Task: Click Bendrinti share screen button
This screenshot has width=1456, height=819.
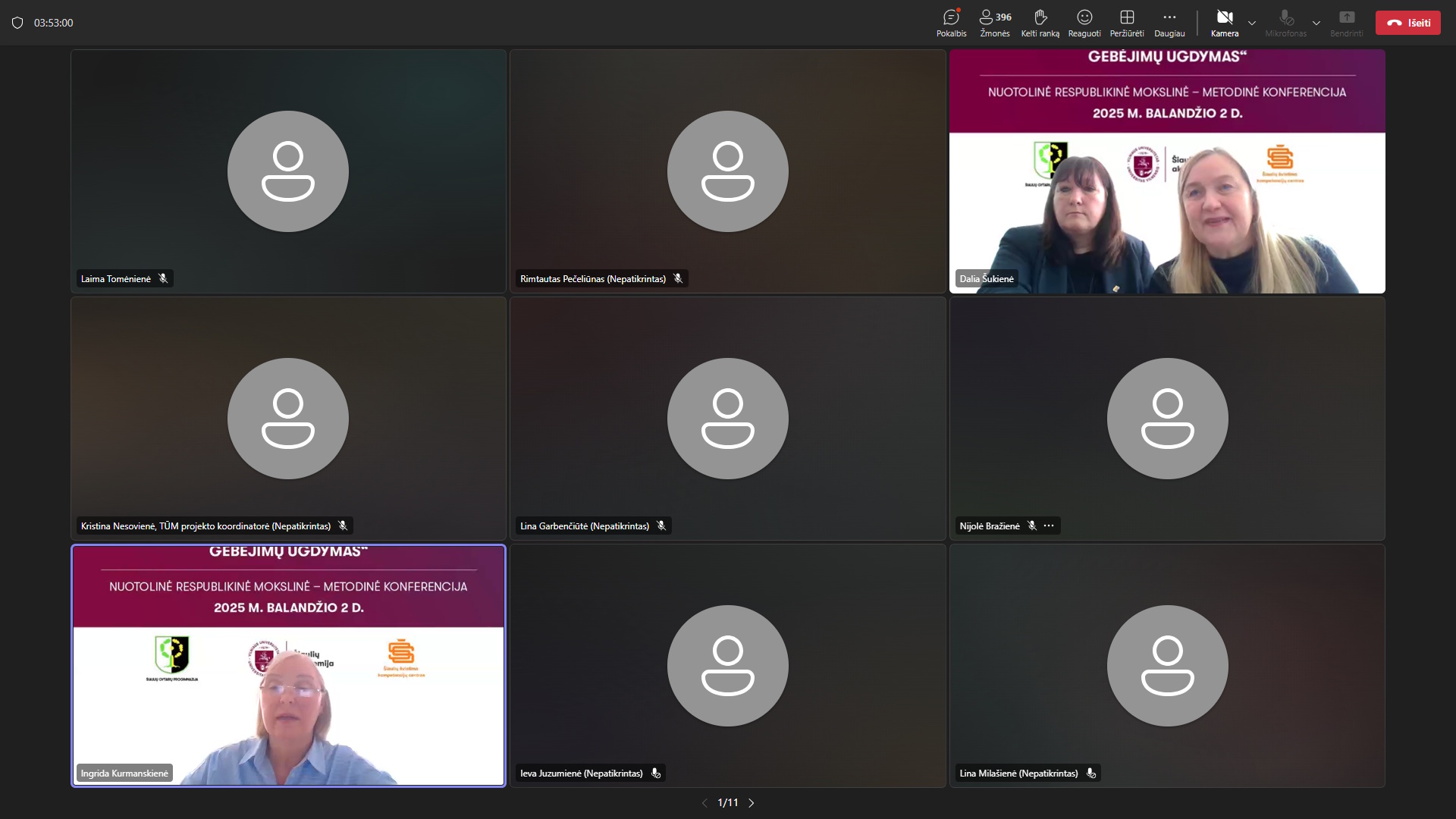Action: pyautogui.click(x=1346, y=22)
